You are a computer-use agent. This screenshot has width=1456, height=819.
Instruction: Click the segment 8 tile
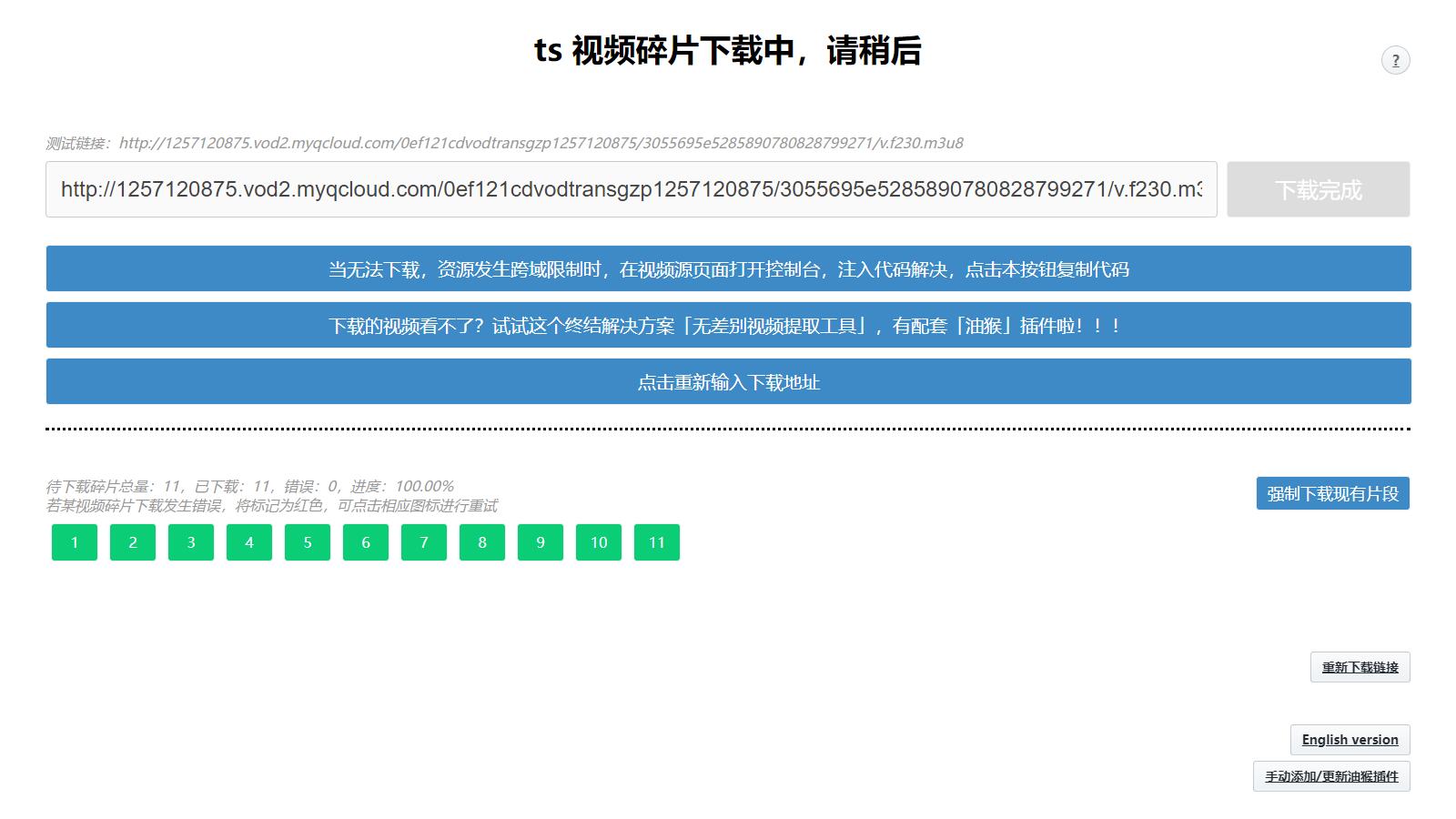coord(482,542)
